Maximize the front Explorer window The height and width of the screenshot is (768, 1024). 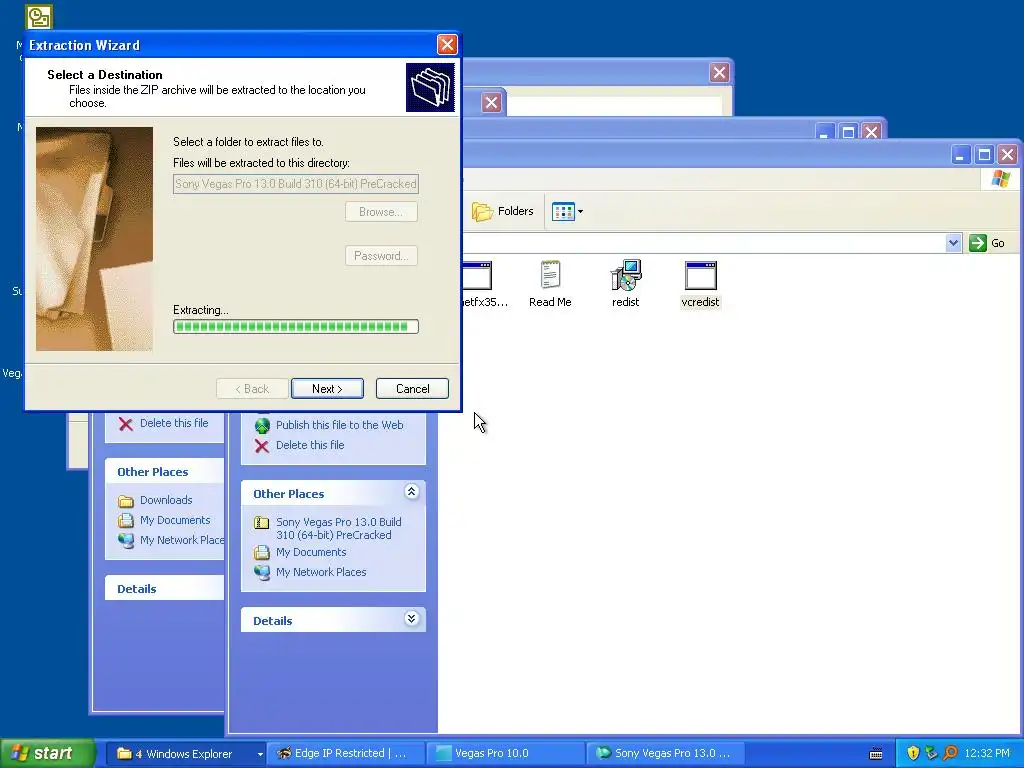(x=984, y=155)
